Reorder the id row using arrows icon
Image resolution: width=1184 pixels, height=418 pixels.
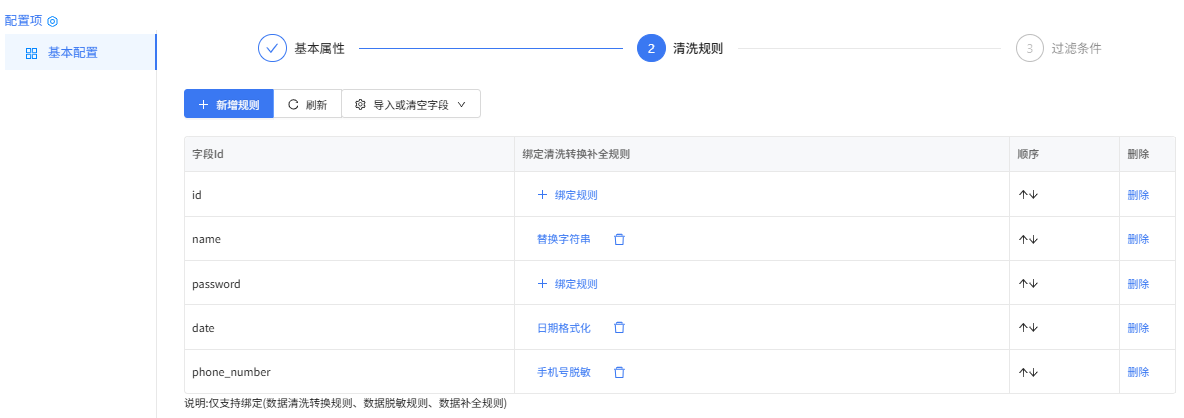1028,195
